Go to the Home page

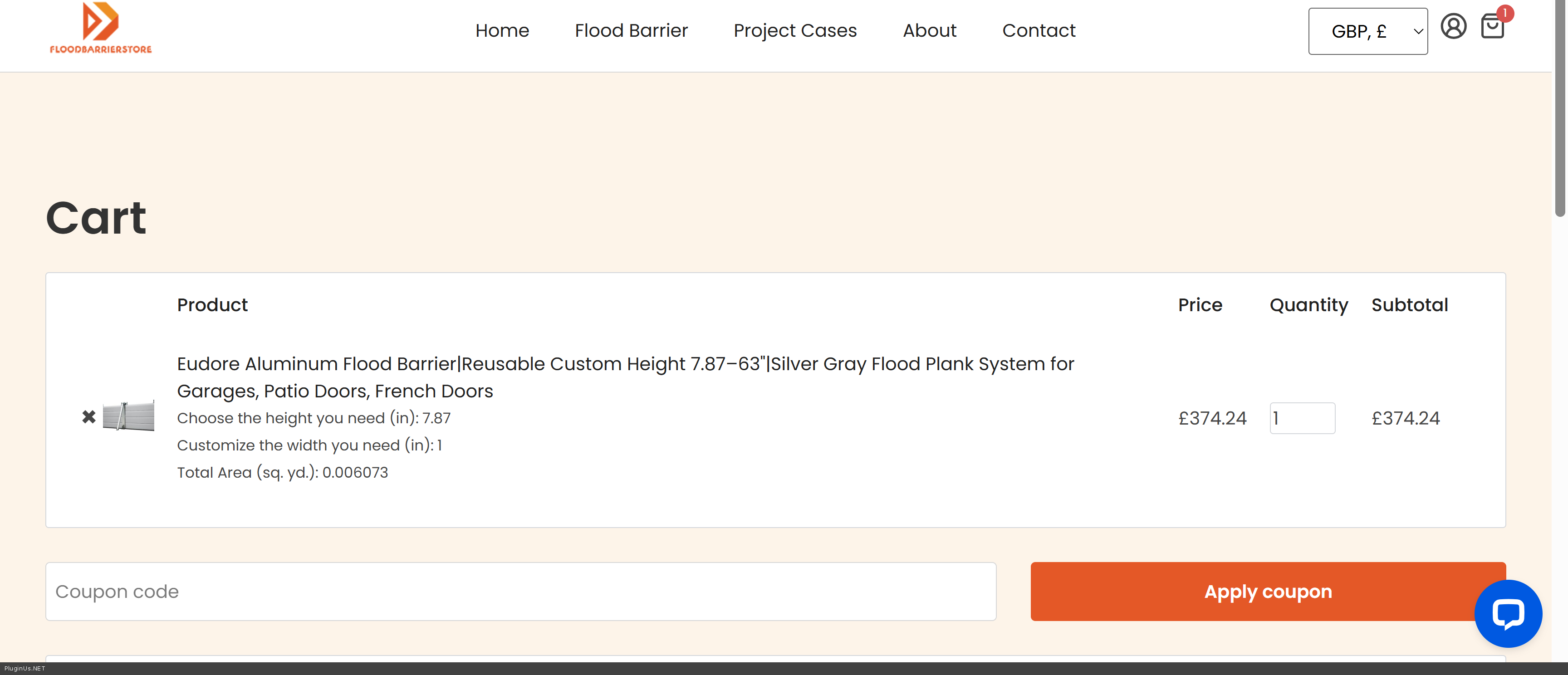(501, 30)
